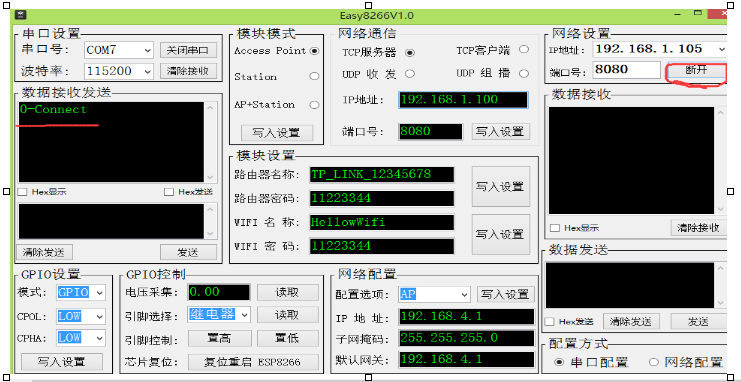Click the 默认网关 field 192.168.4.1
The height and width of the screenshot is (382, 741).
pos(466,360)
